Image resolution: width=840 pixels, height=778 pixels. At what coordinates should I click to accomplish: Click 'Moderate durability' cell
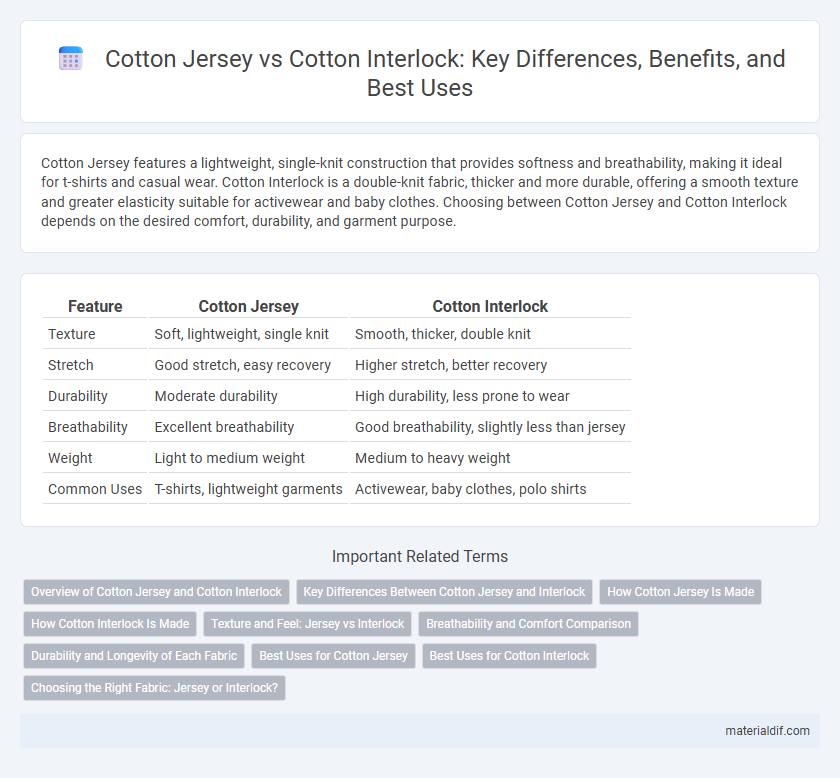click(x=249, y=396)
